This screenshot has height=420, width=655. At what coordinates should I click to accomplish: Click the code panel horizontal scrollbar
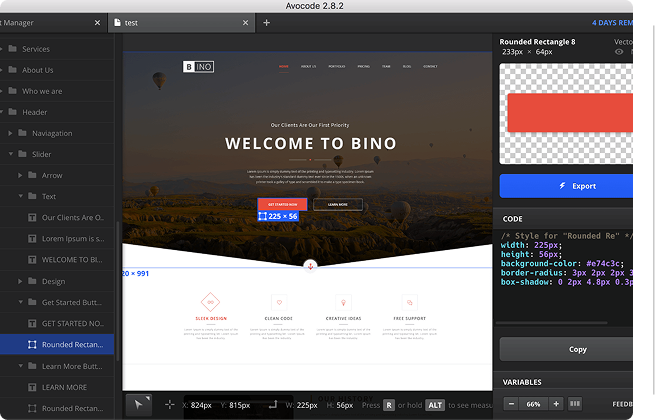[551, 323]
